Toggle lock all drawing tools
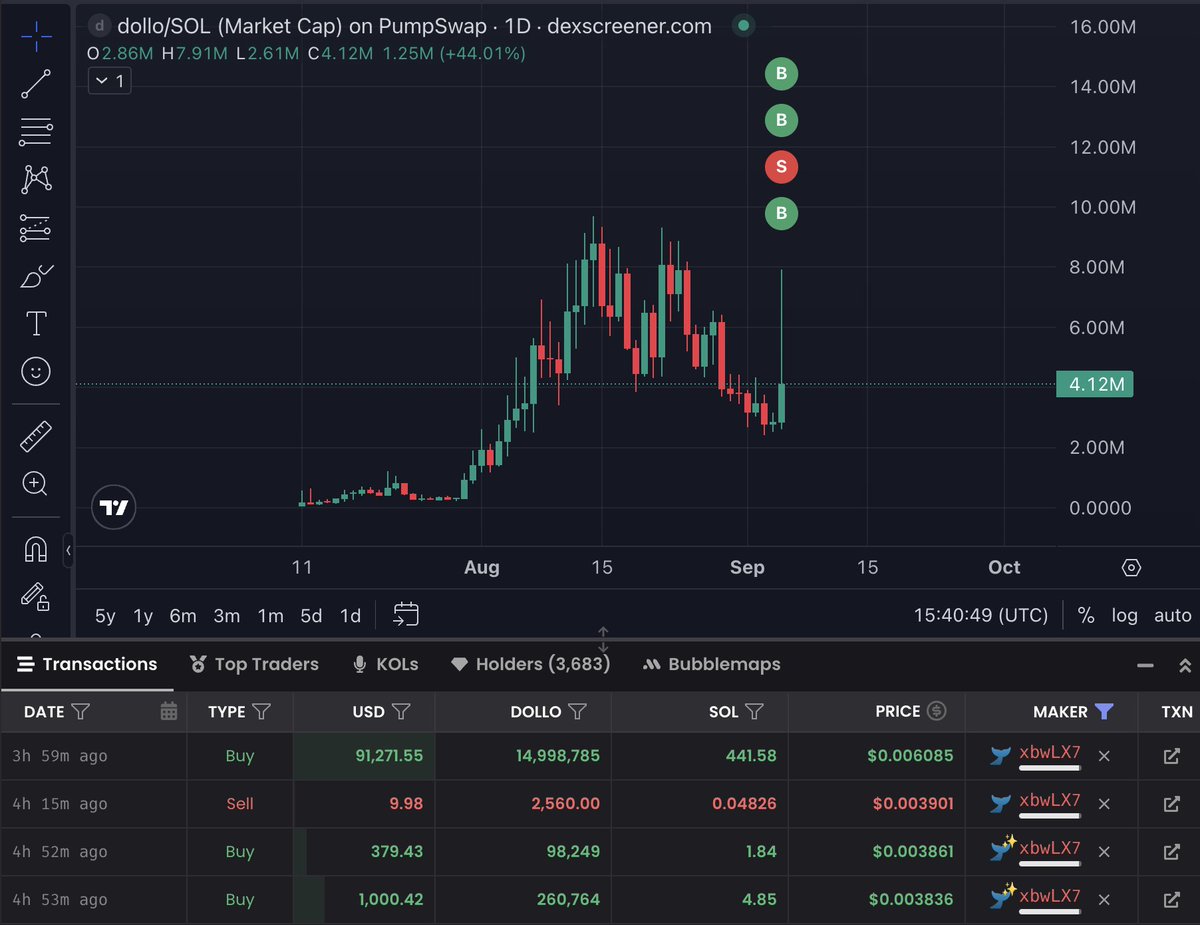 point(36,597)
